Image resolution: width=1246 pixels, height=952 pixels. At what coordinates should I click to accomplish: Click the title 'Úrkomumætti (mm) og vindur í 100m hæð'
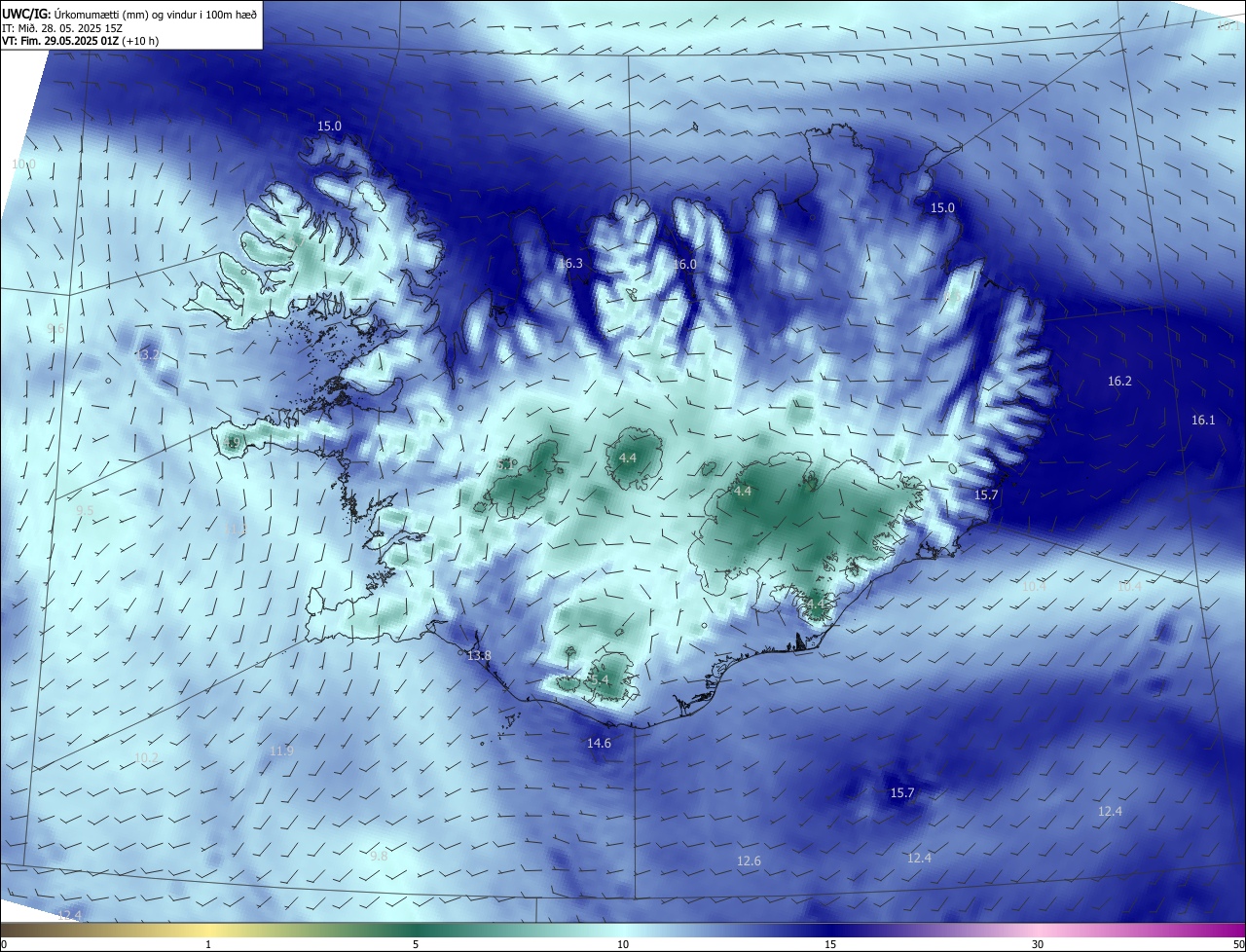(x=153, y=13)
